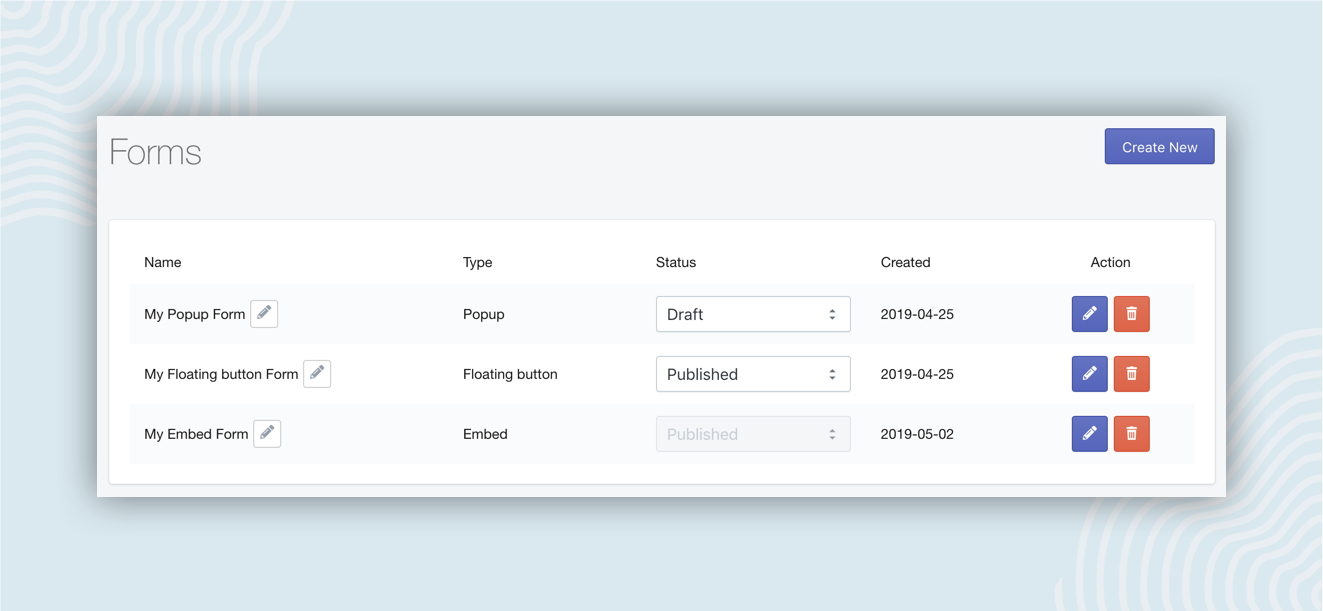Rename My Embed Form via pencil icon

(x=267, y=433)
